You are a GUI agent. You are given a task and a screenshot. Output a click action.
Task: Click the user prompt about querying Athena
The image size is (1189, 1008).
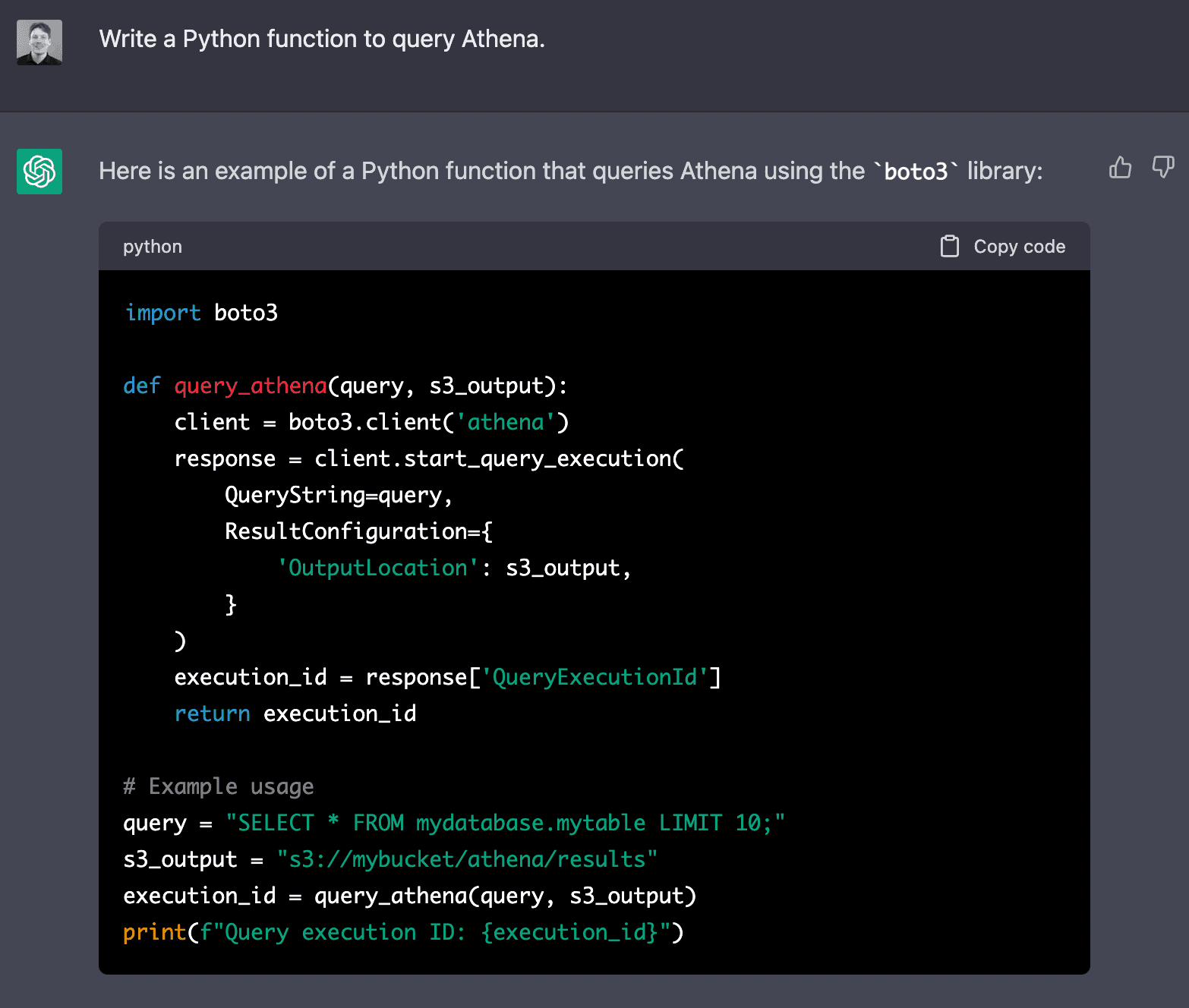(322, 39)
